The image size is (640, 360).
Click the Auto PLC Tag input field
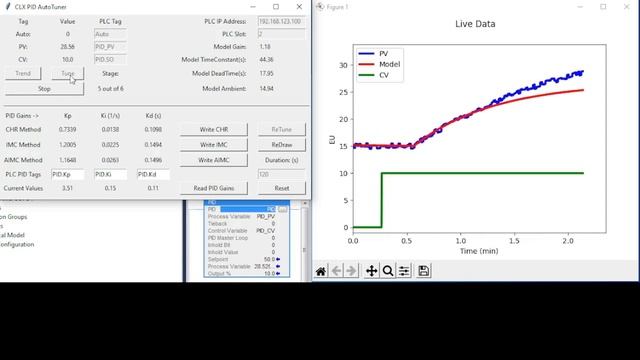110,34
